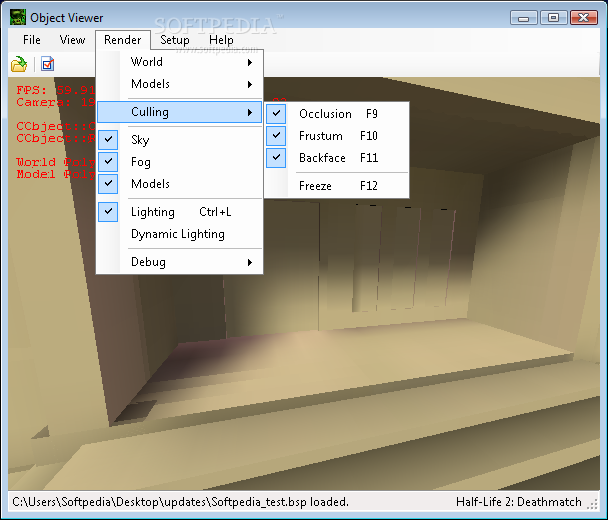Open the Setup menu
The image size is (608, 520).
click(x=175, y=40)
